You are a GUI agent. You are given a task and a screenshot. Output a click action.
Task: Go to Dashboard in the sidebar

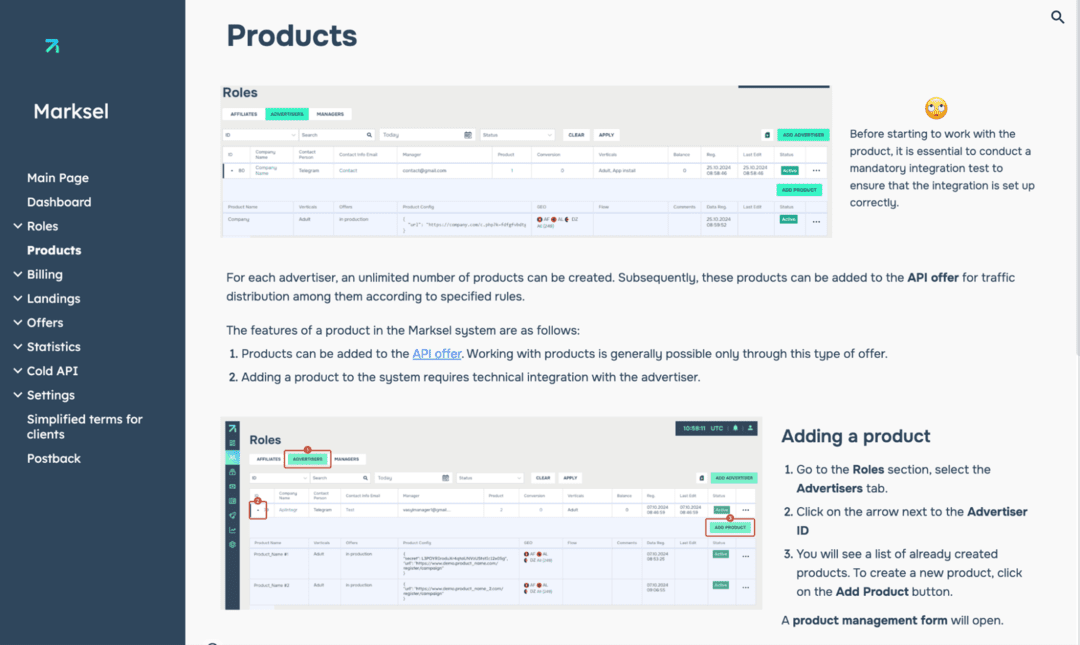click(59, 202)
